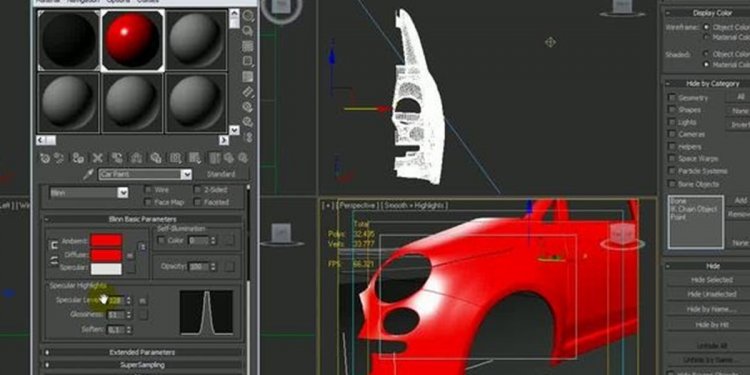Open the Blinn shader type dropdown
Viewport: 750px width, 375px height.
point(123,193)
